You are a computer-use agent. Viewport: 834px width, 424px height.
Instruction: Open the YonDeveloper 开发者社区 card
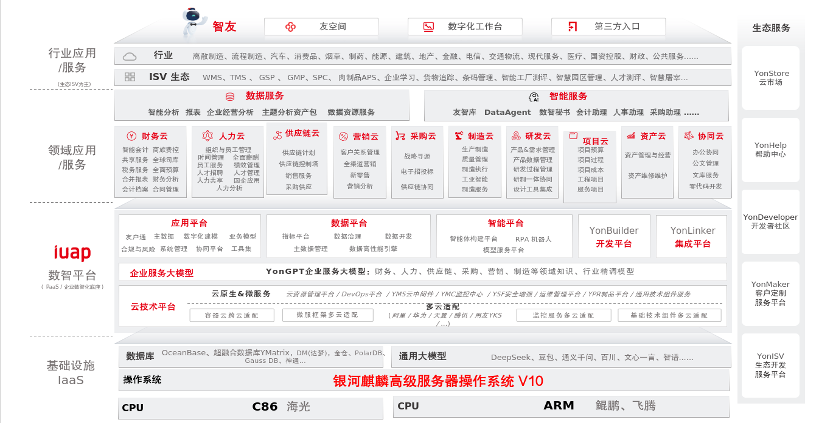click(x=771, y=221)
